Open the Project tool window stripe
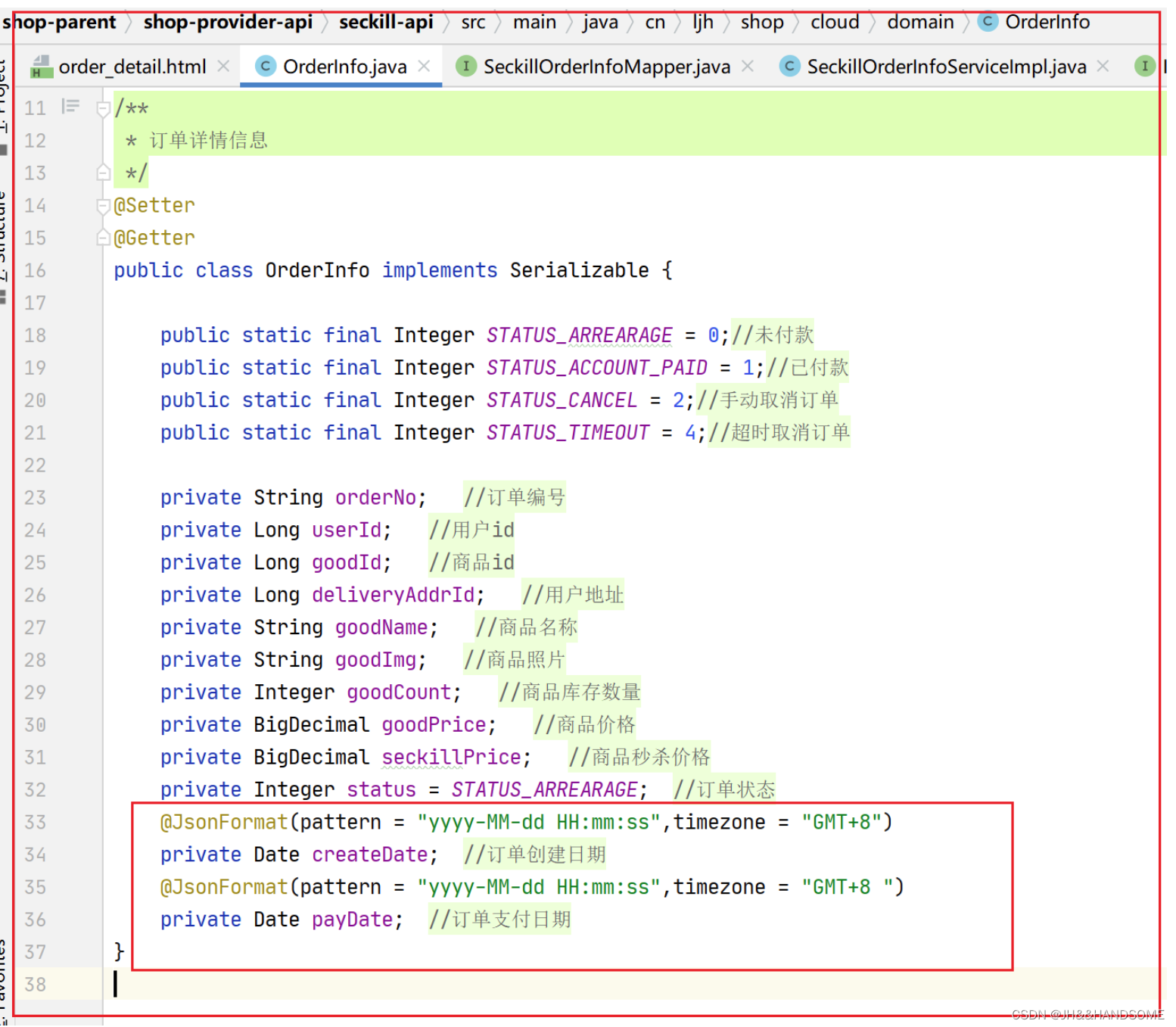Screen dimensions: 1176x1027 click(4, 106)
